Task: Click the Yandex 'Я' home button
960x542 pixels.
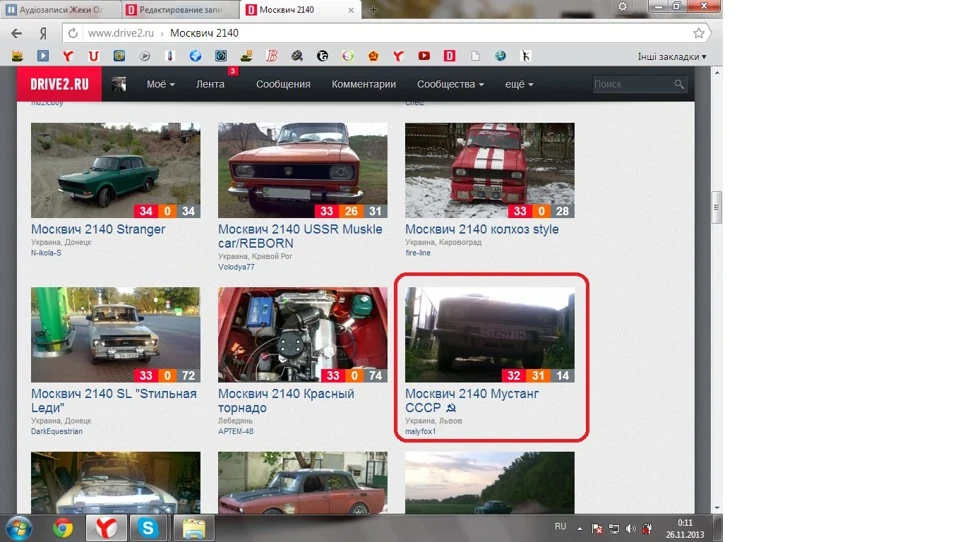Action: pyautogui.click(x=43, y=33)
